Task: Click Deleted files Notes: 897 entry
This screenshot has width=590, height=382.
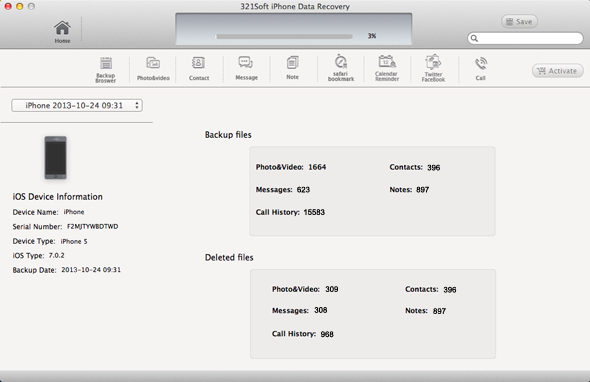Action: point(425,311)
